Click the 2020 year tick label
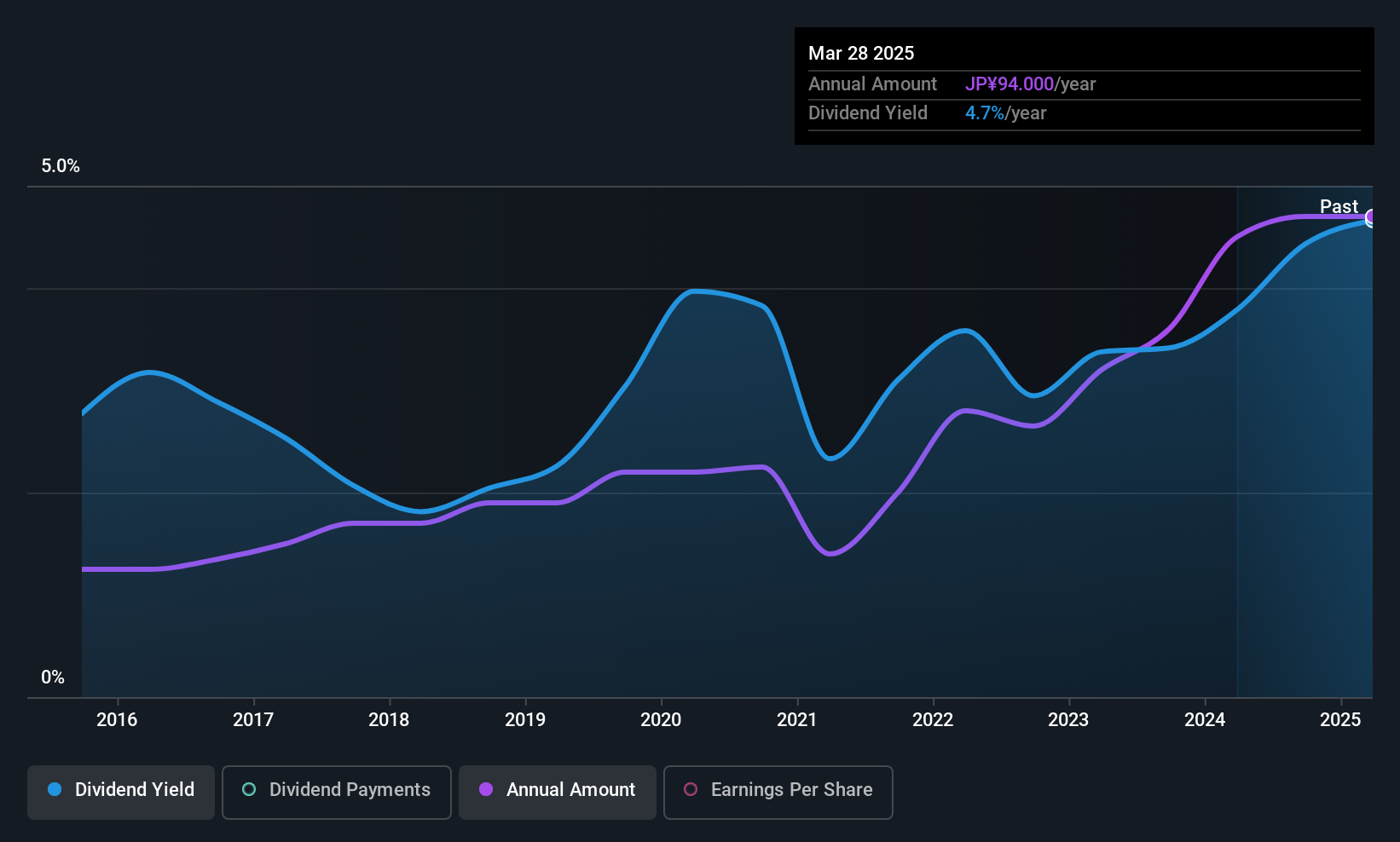Viewport: 1400px width, 842px height. pos(661,720)
